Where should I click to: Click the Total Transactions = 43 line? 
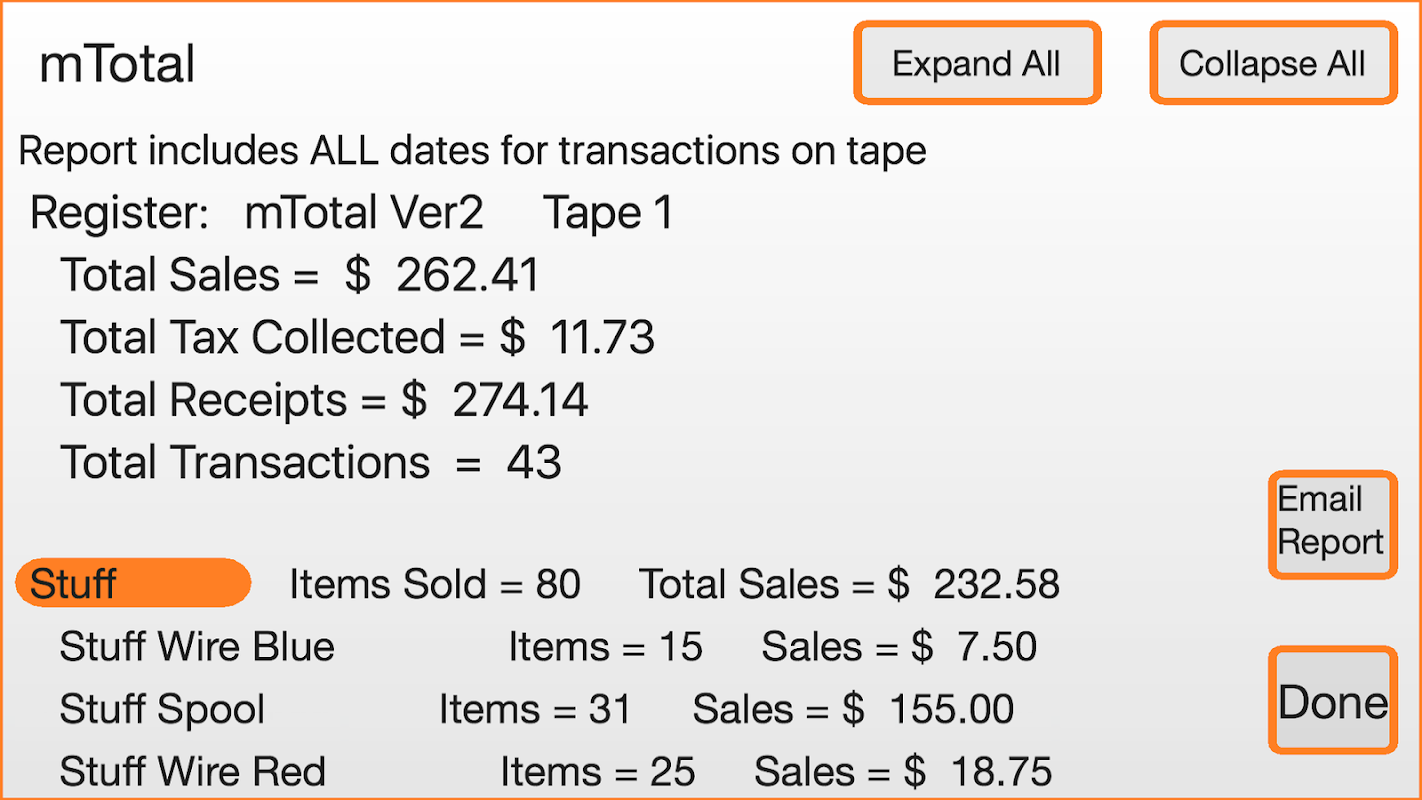310,462
